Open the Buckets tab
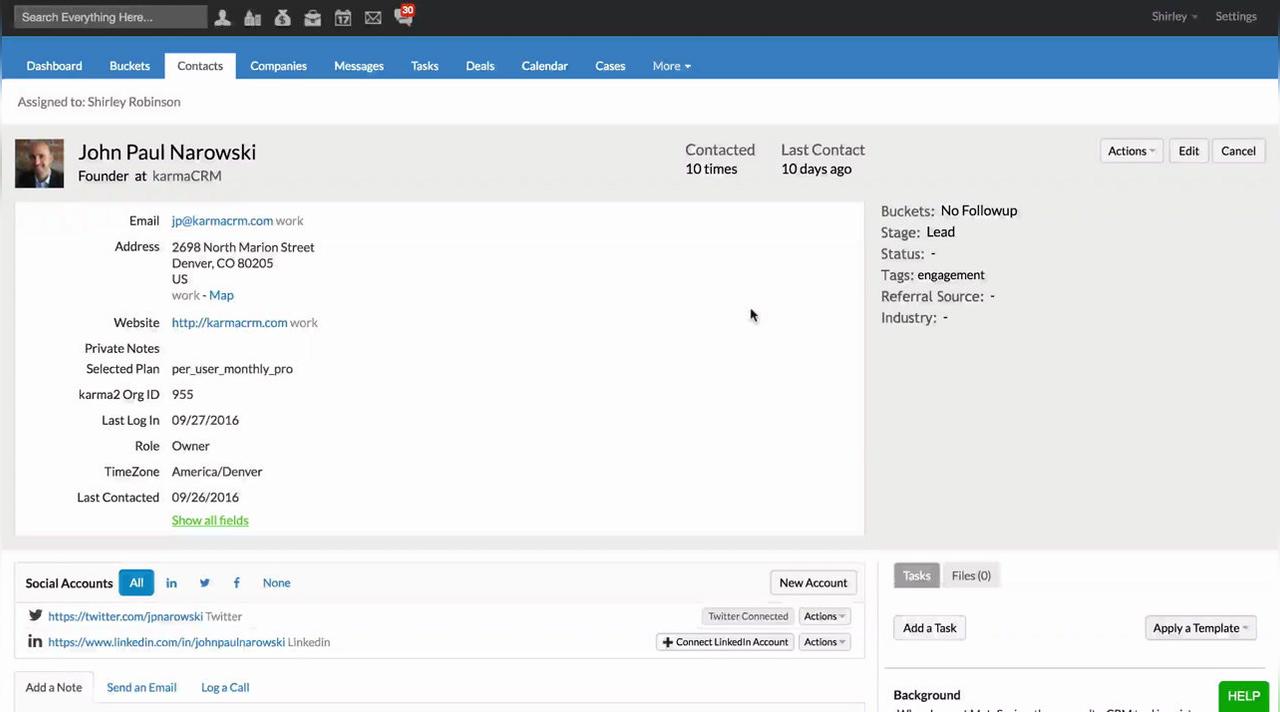Screen dimensions: 1280x712 [x=129, y=66]
